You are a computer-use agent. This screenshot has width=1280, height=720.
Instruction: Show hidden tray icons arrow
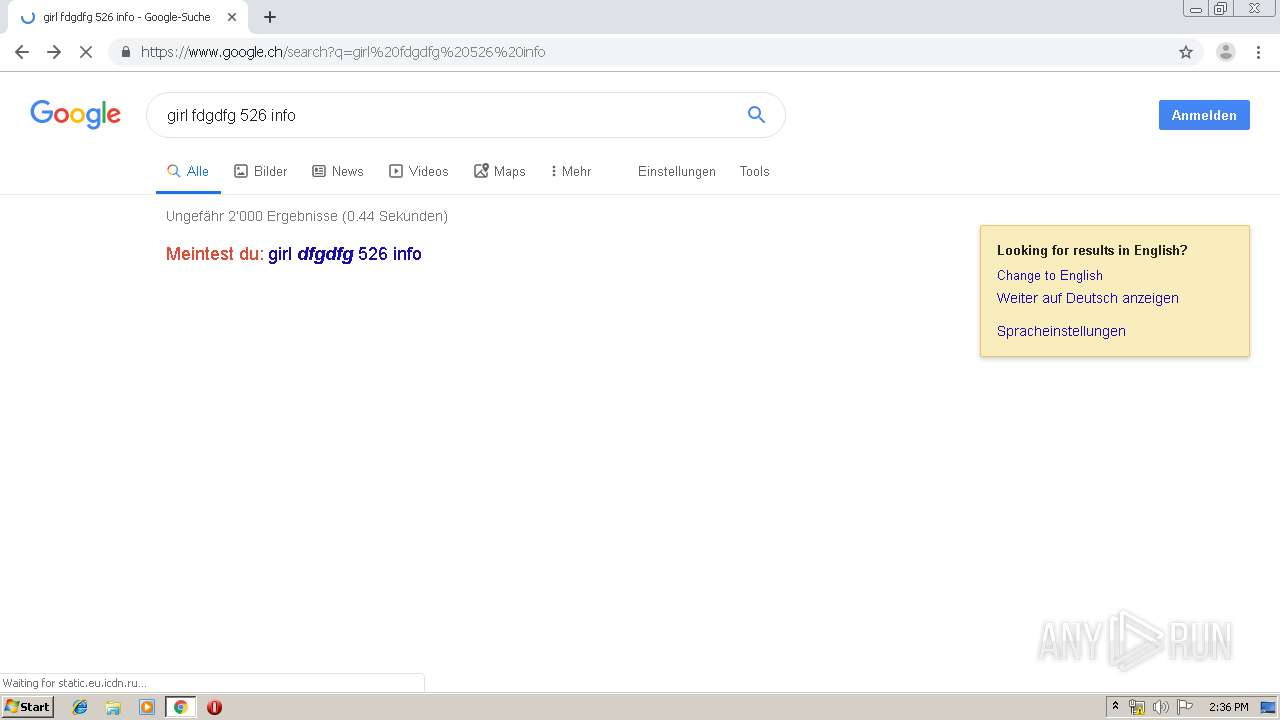[x=1116, y=707]
